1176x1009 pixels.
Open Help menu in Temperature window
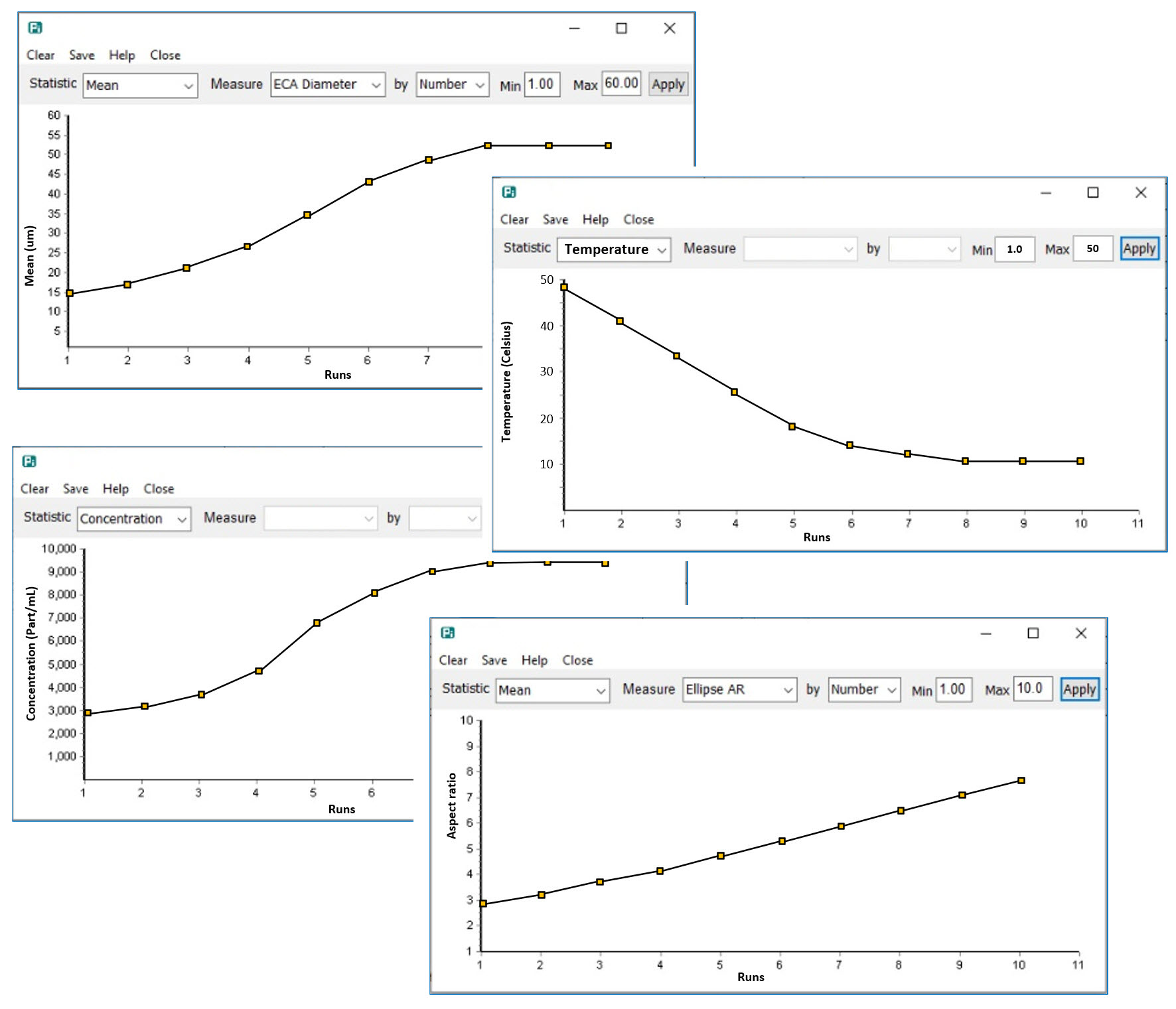595,220
